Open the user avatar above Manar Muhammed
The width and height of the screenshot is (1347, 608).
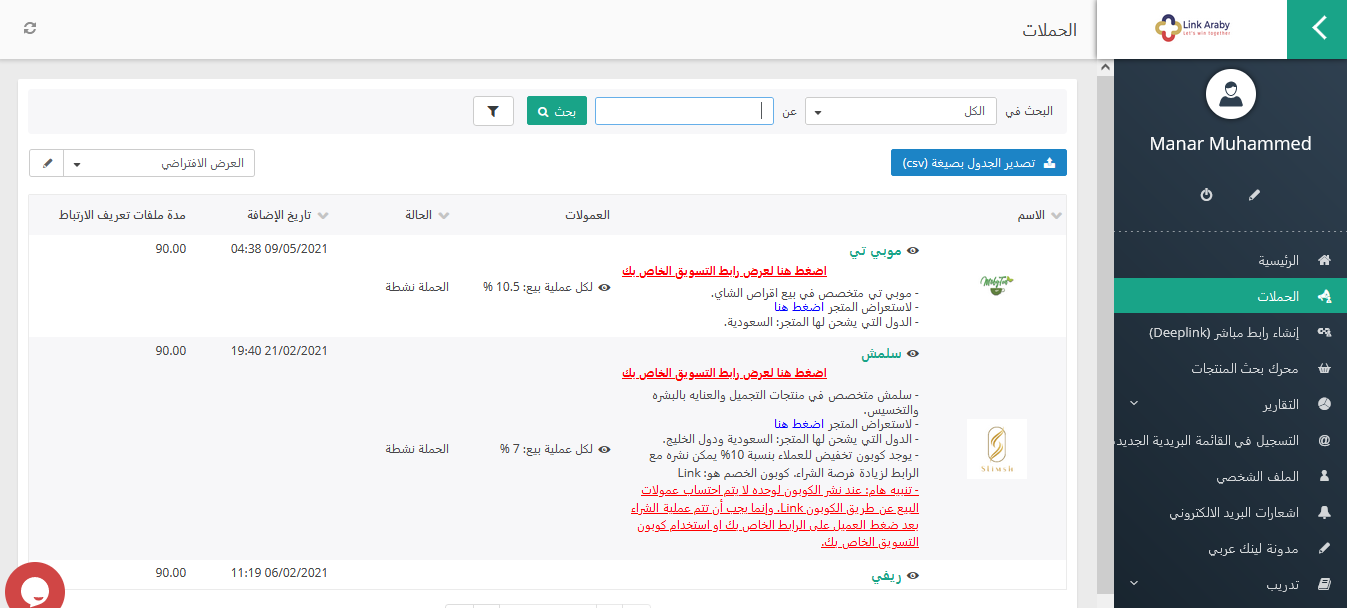click(1230, 95)
